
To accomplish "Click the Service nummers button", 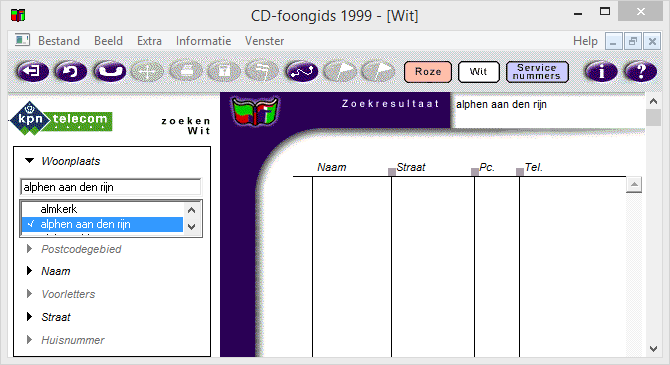I will 537,71.
